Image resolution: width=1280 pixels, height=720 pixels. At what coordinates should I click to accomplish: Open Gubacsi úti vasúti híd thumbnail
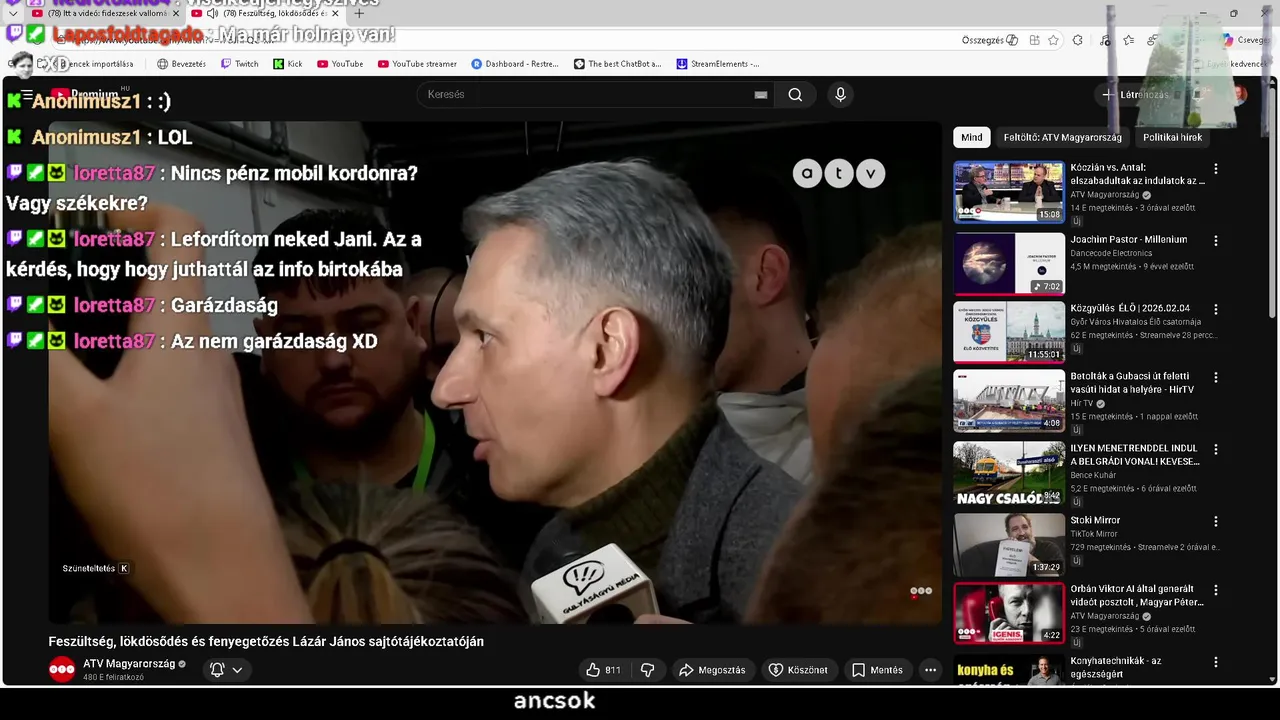[x=1008, y=401]
